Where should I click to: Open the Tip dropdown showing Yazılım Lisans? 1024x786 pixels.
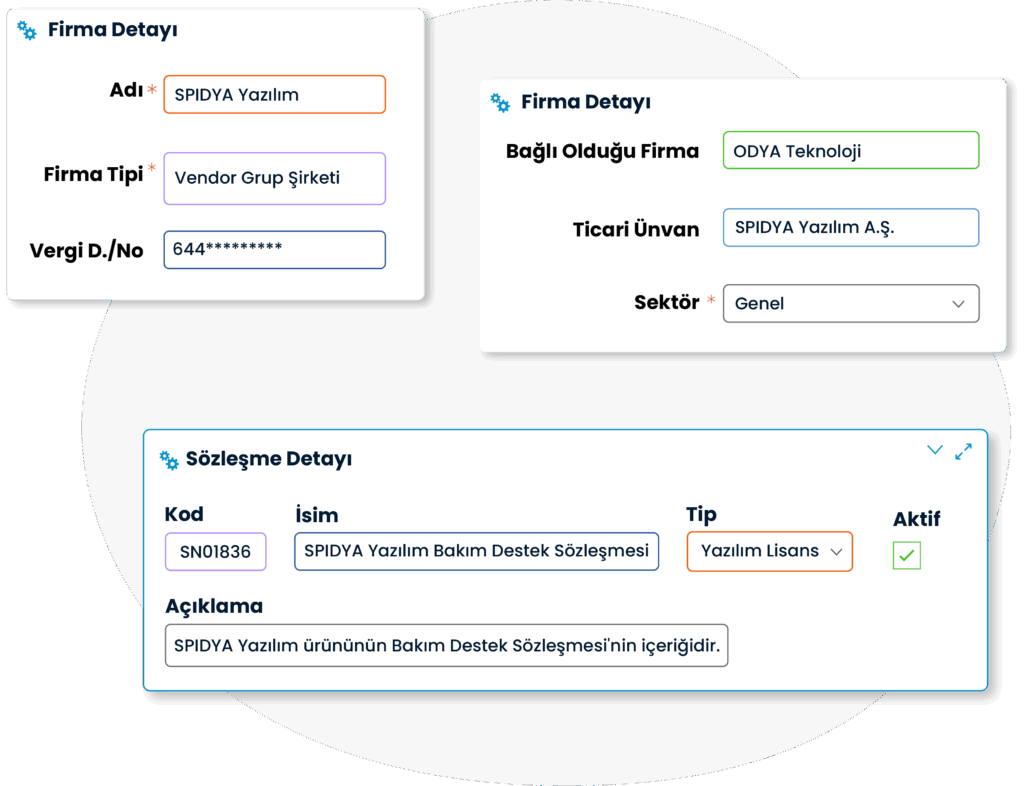tap(770, 552)
